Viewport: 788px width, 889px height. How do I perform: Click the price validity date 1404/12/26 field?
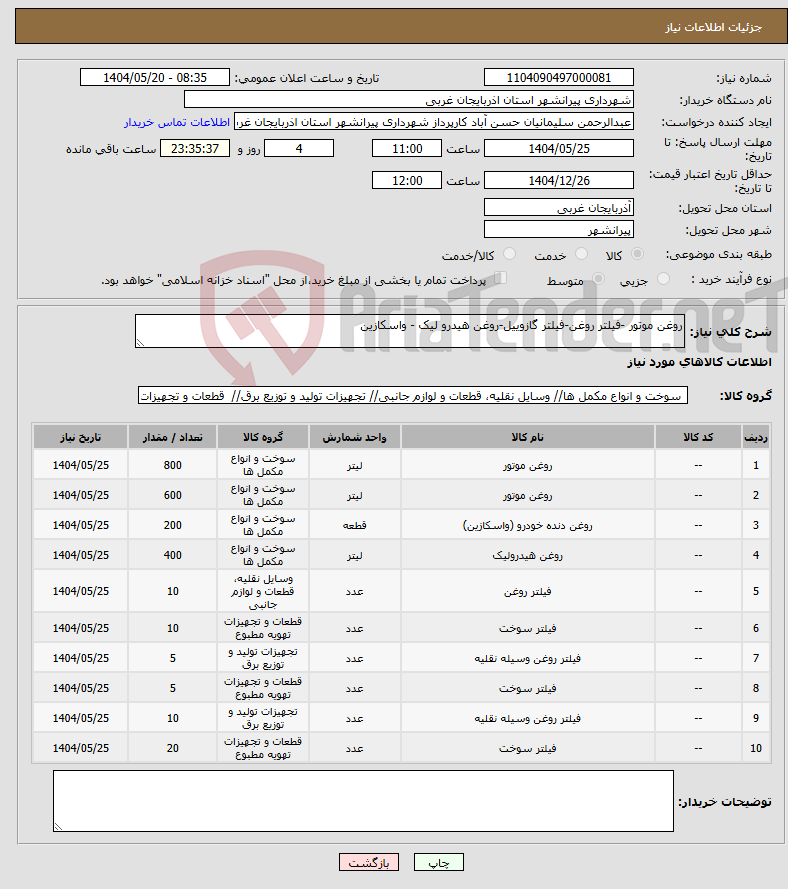pyautogui.click(x=559, y=180)
